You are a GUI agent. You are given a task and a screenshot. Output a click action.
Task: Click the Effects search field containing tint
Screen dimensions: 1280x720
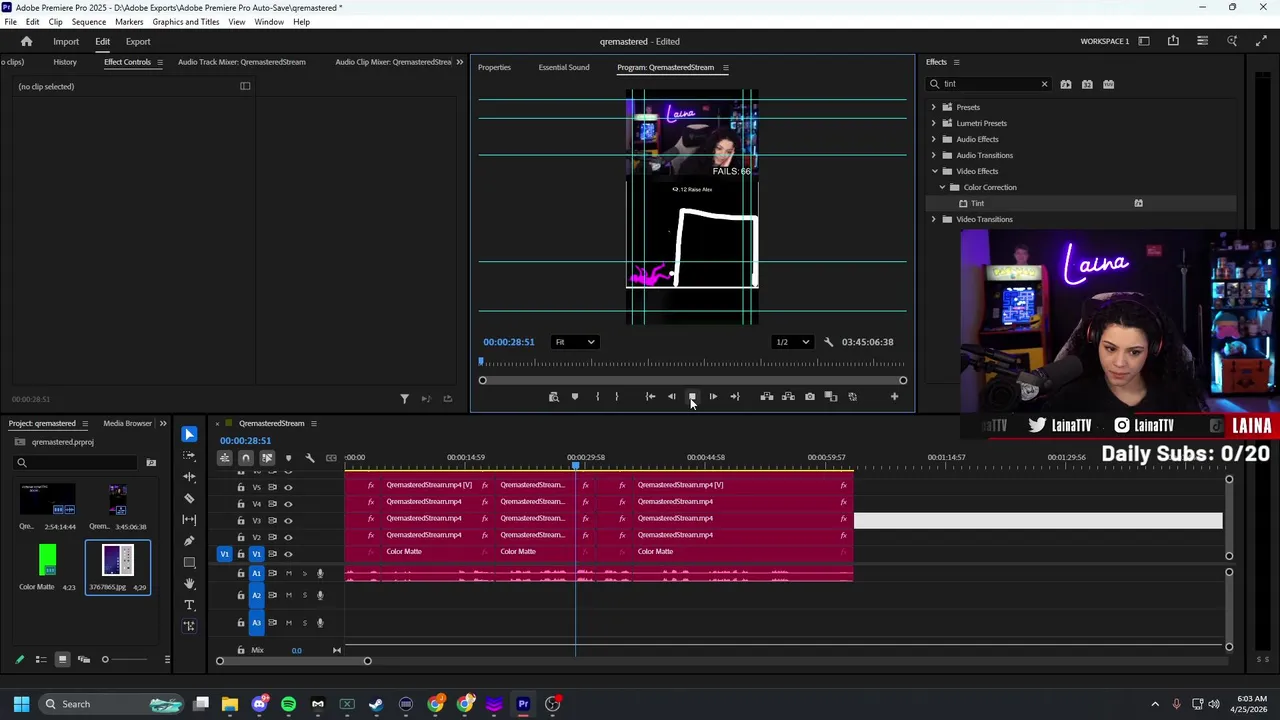coord(990,84)
